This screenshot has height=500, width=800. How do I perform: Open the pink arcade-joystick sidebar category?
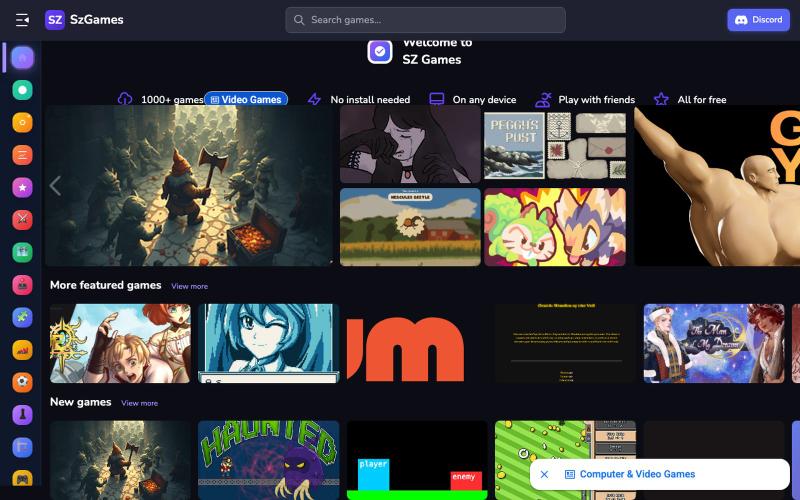pyautogui.click(x=22, y=285)
